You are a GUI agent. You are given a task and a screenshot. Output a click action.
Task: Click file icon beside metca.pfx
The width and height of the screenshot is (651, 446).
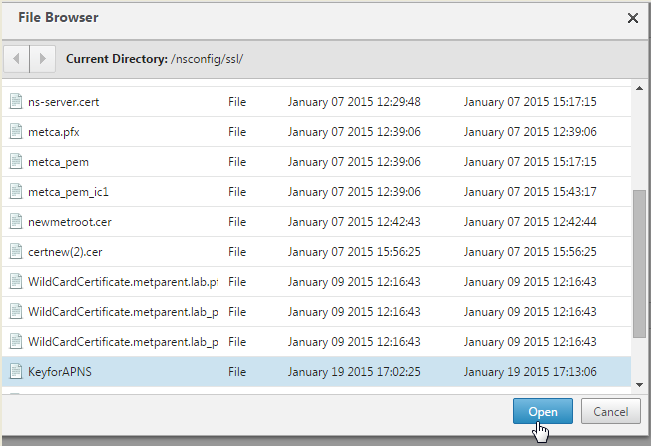point(15,132)
